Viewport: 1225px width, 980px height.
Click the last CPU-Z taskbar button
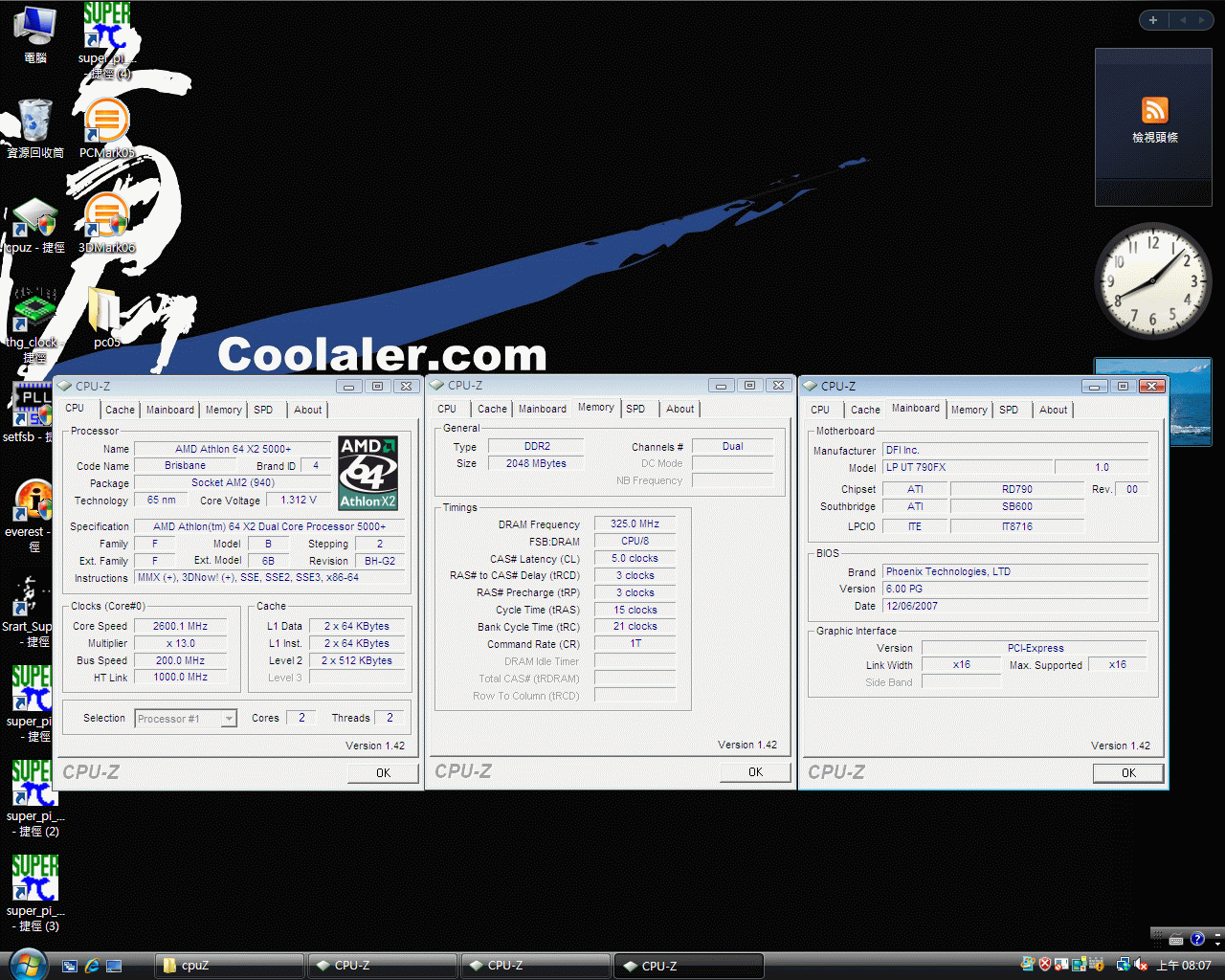(689, 966)
